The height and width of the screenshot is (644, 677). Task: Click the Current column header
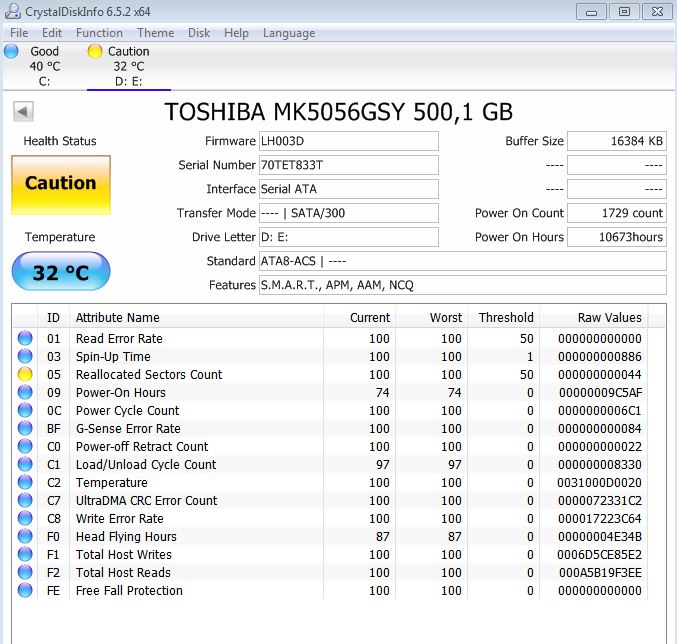pos(359,318)
